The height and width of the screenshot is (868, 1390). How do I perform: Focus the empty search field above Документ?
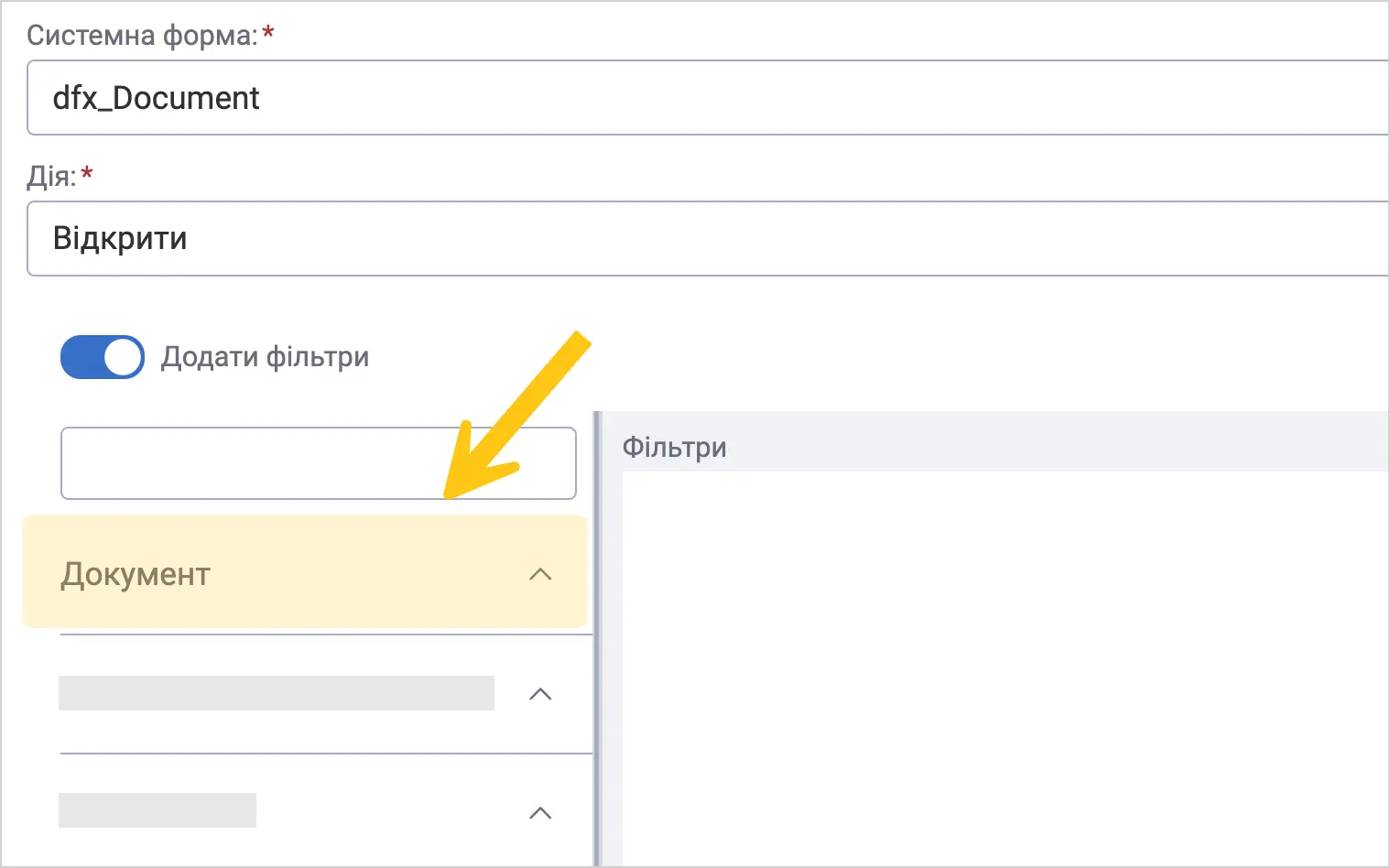click(319, 463)
